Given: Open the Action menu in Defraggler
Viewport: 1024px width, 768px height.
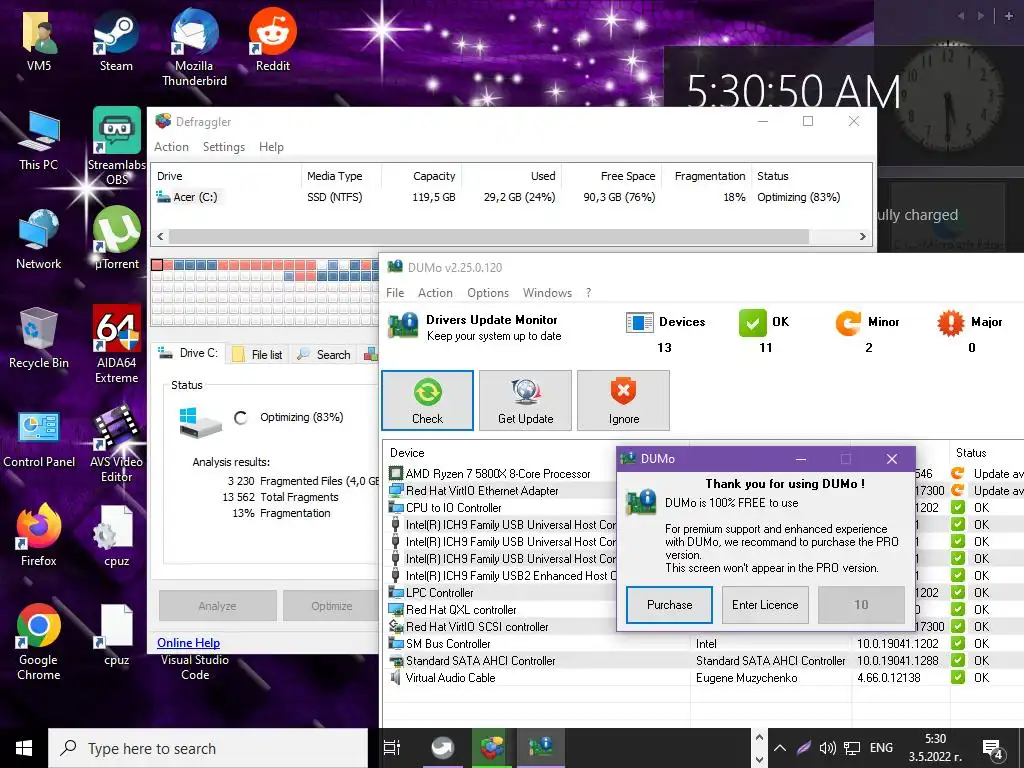Looking at the screenshot, I should tap(171, 147).
